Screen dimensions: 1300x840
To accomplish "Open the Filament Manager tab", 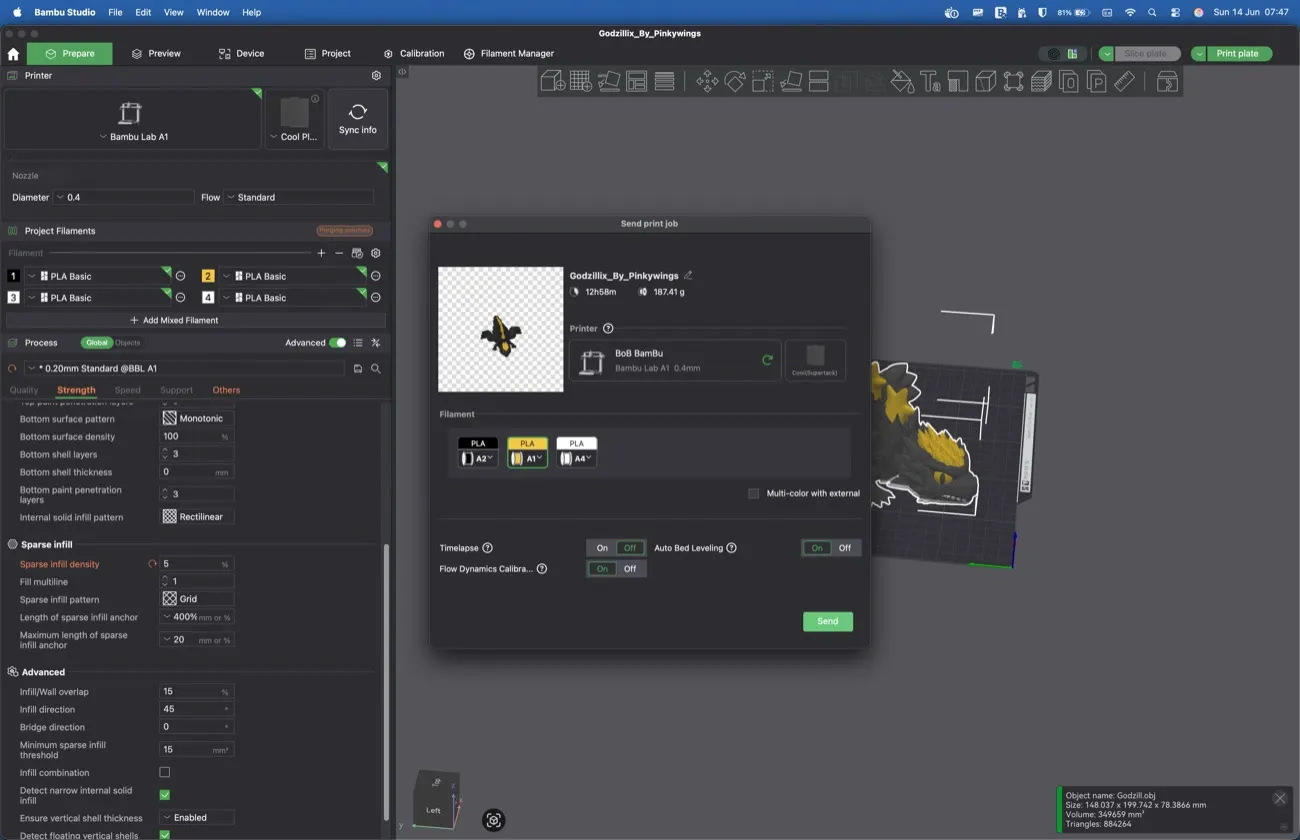I will (508, 54).
